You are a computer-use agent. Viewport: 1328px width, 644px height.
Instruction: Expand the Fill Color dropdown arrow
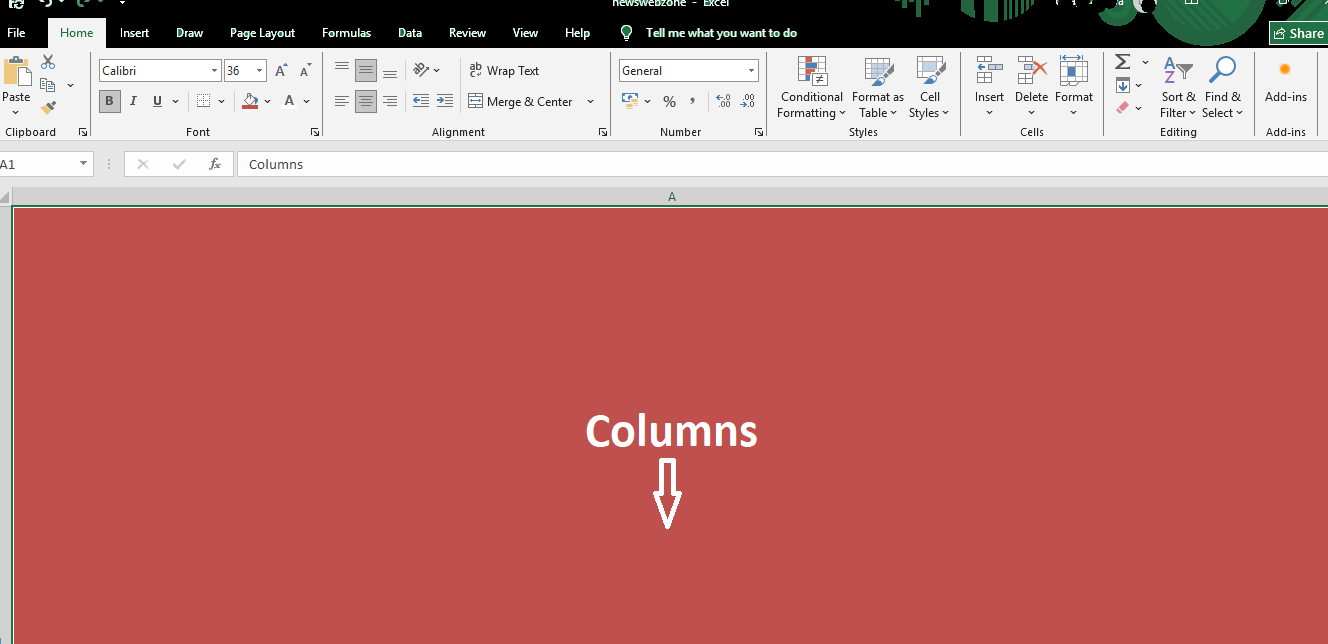point(268,101)
